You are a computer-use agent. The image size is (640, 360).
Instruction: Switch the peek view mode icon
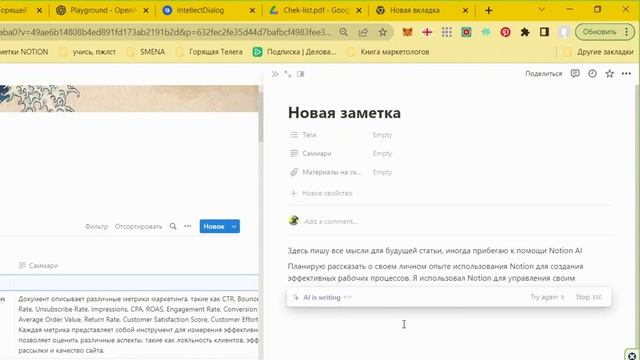coord(301,74)
